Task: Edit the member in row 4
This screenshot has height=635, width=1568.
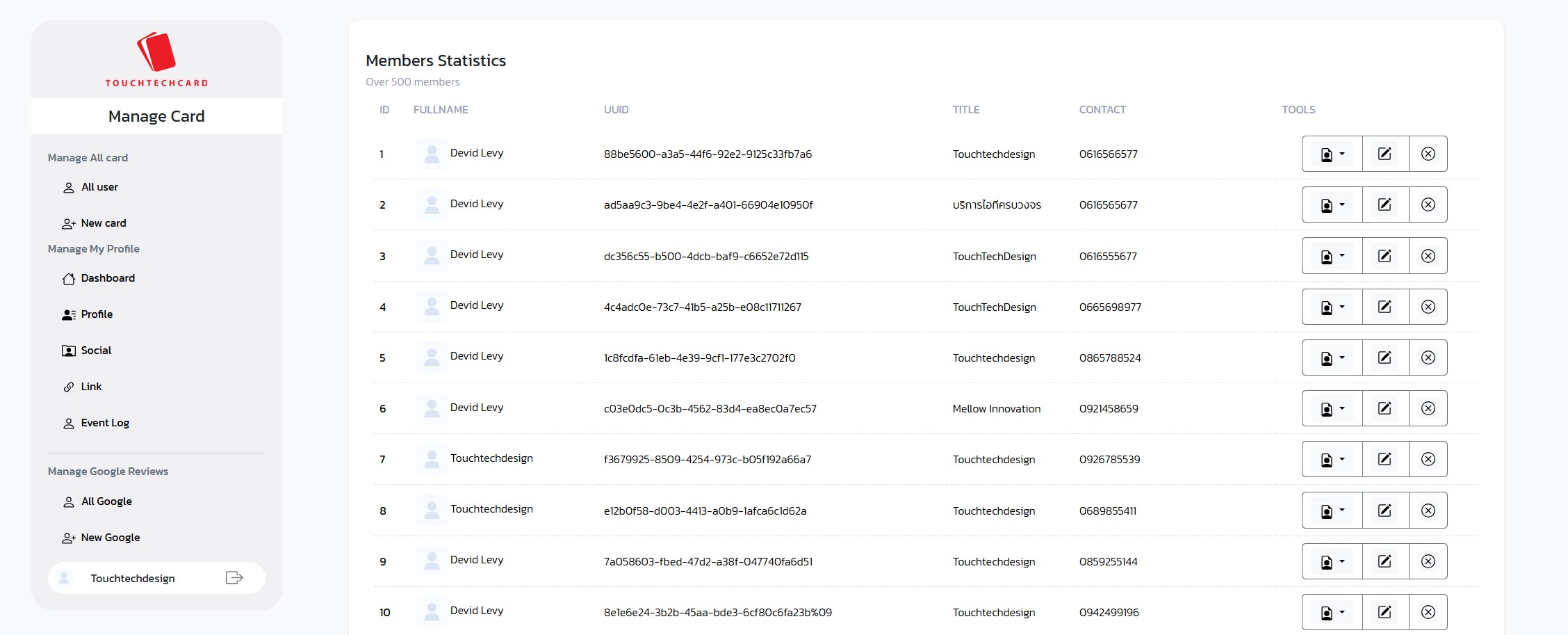Action: tap(1385, 307)
